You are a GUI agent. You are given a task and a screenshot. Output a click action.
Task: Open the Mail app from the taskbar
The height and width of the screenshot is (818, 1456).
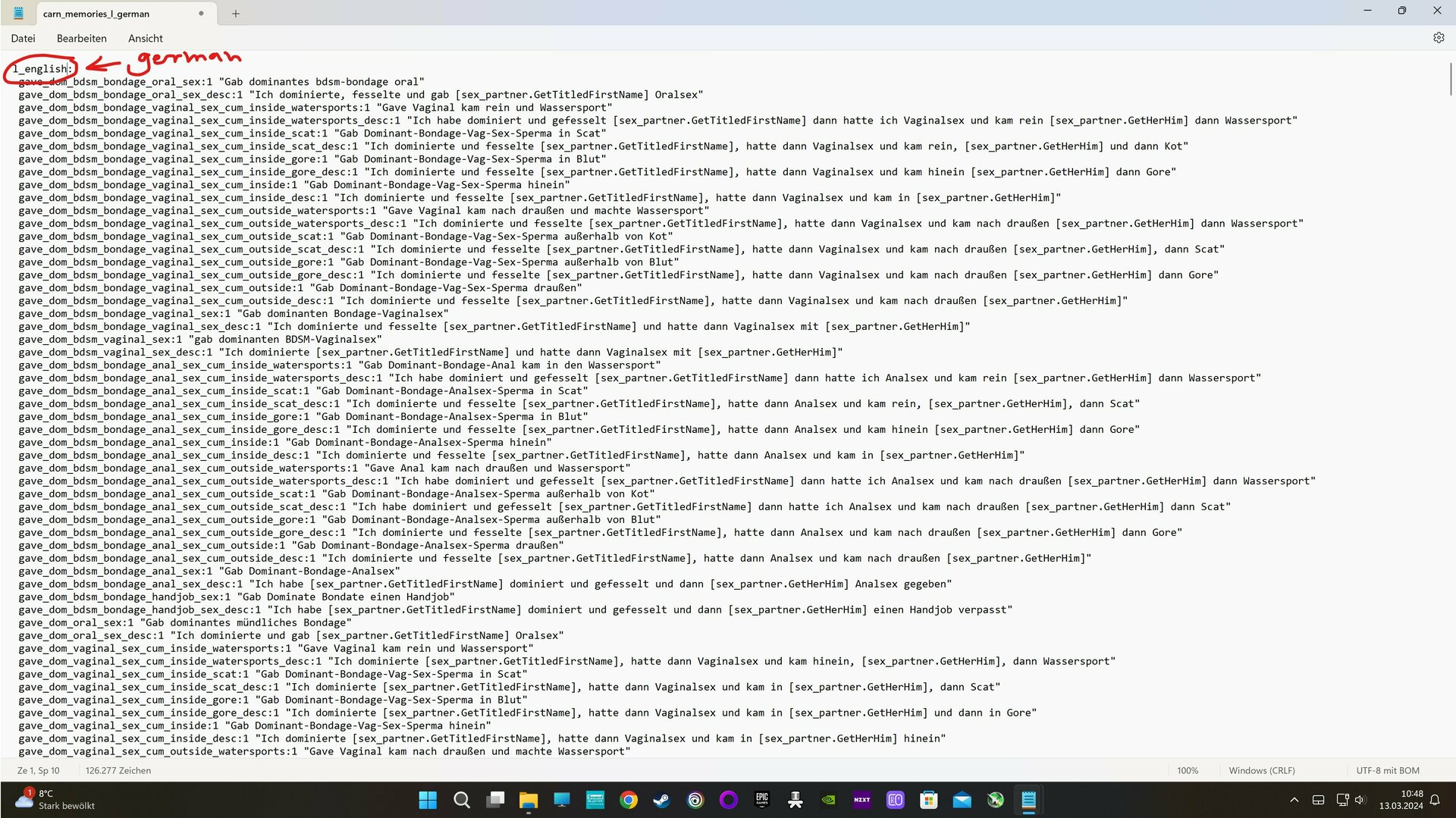click(x=962, y=800)
